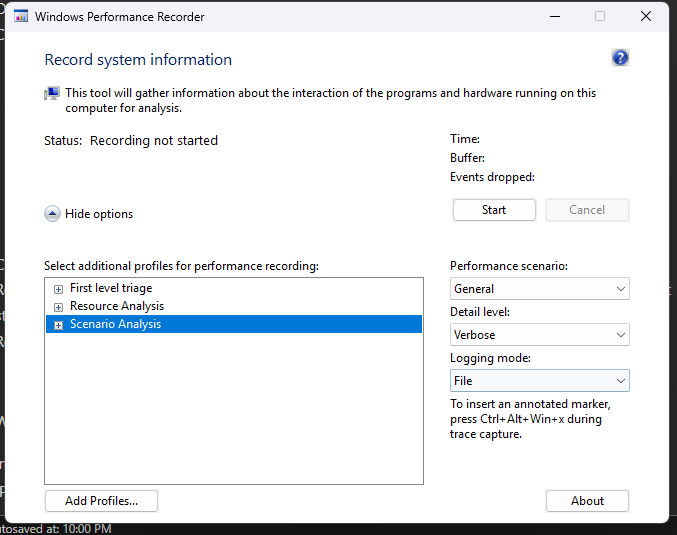Minimize the Windows Performance Recorder window
The image size is (677, 535).
[555, 16]
